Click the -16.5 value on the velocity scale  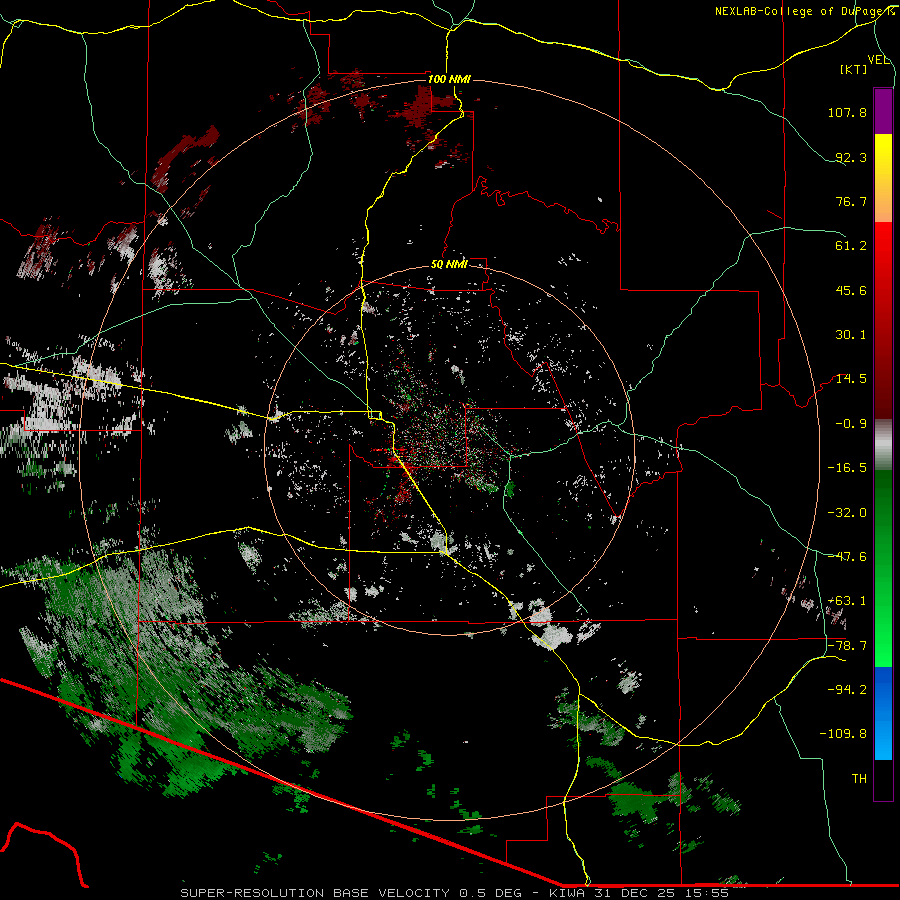[x=847, y=468]
